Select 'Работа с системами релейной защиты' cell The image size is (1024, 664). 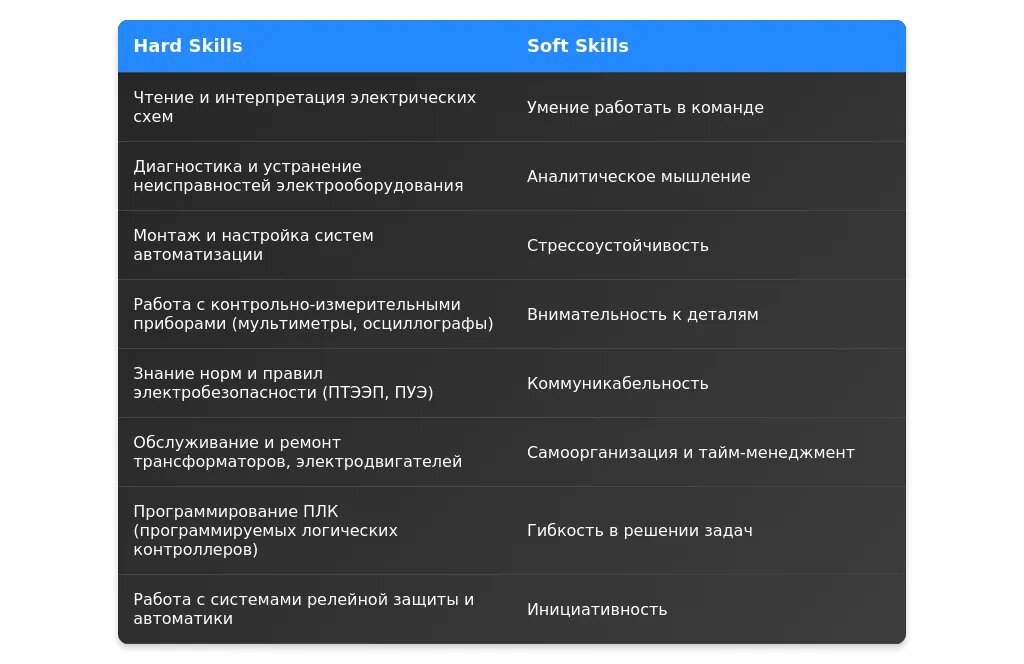(x=303, y=609)
